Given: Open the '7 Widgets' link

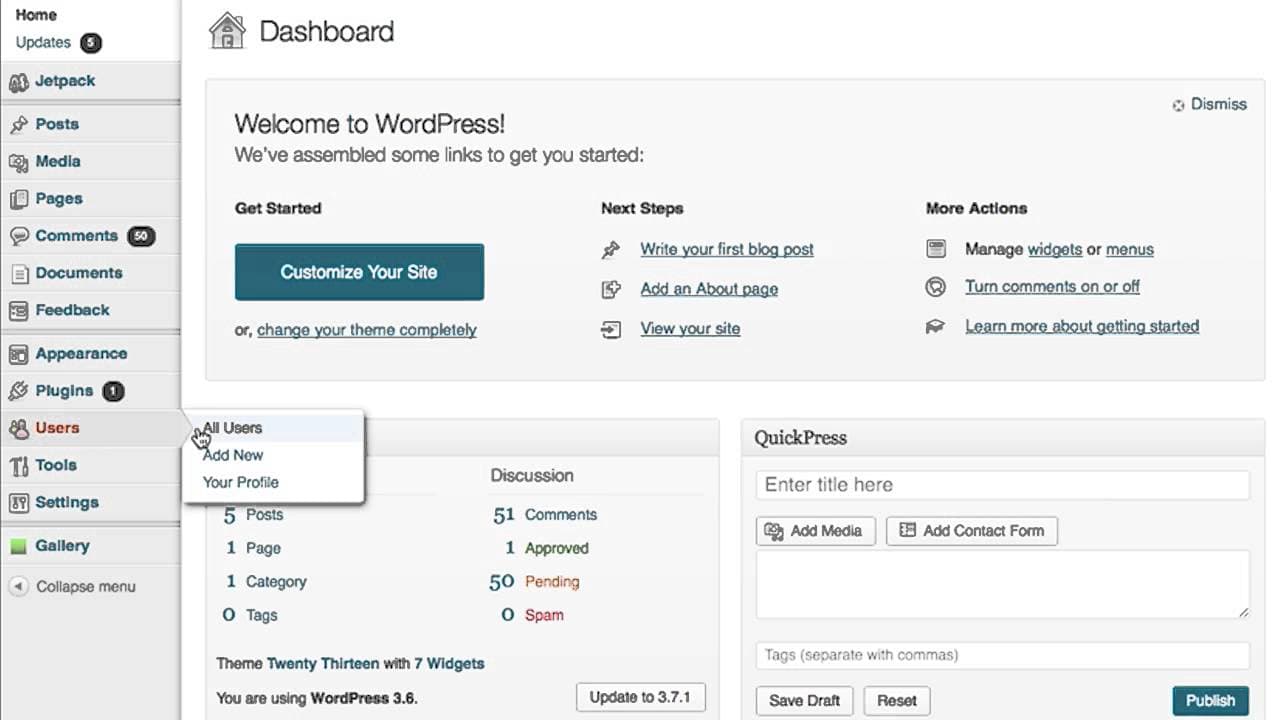Looking at the screenshot, I should tap(449, 663).
